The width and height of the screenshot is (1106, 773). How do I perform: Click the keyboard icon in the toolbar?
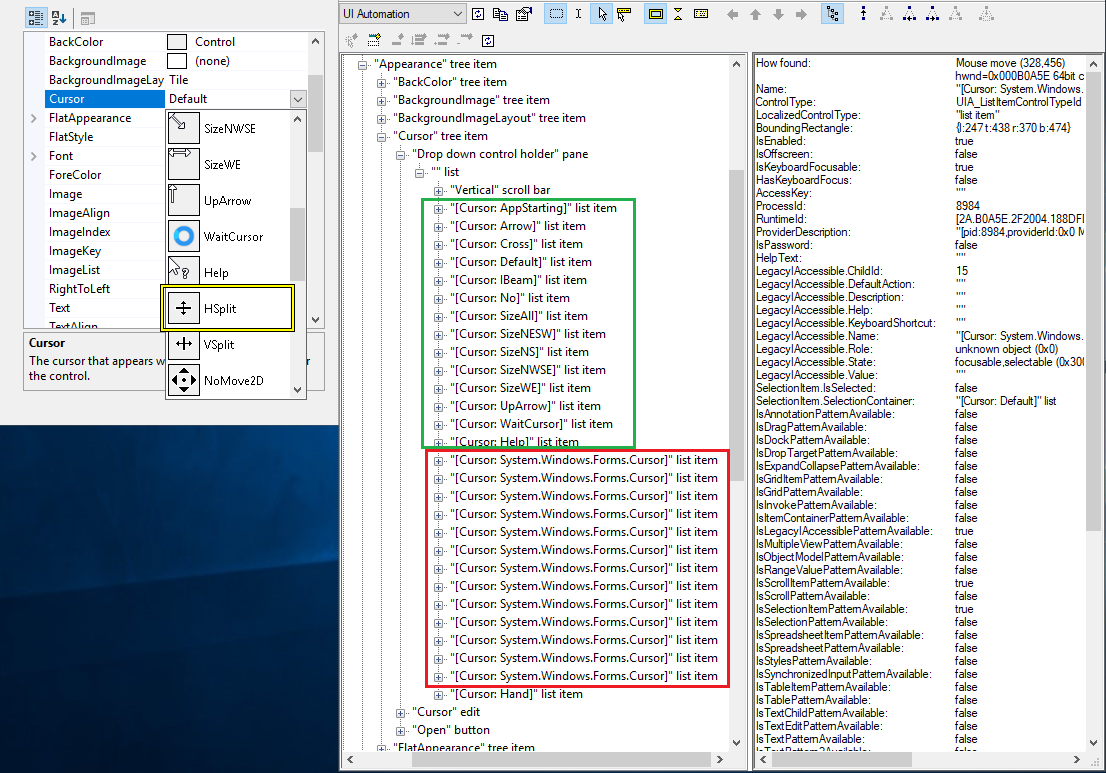click(701, 13)
